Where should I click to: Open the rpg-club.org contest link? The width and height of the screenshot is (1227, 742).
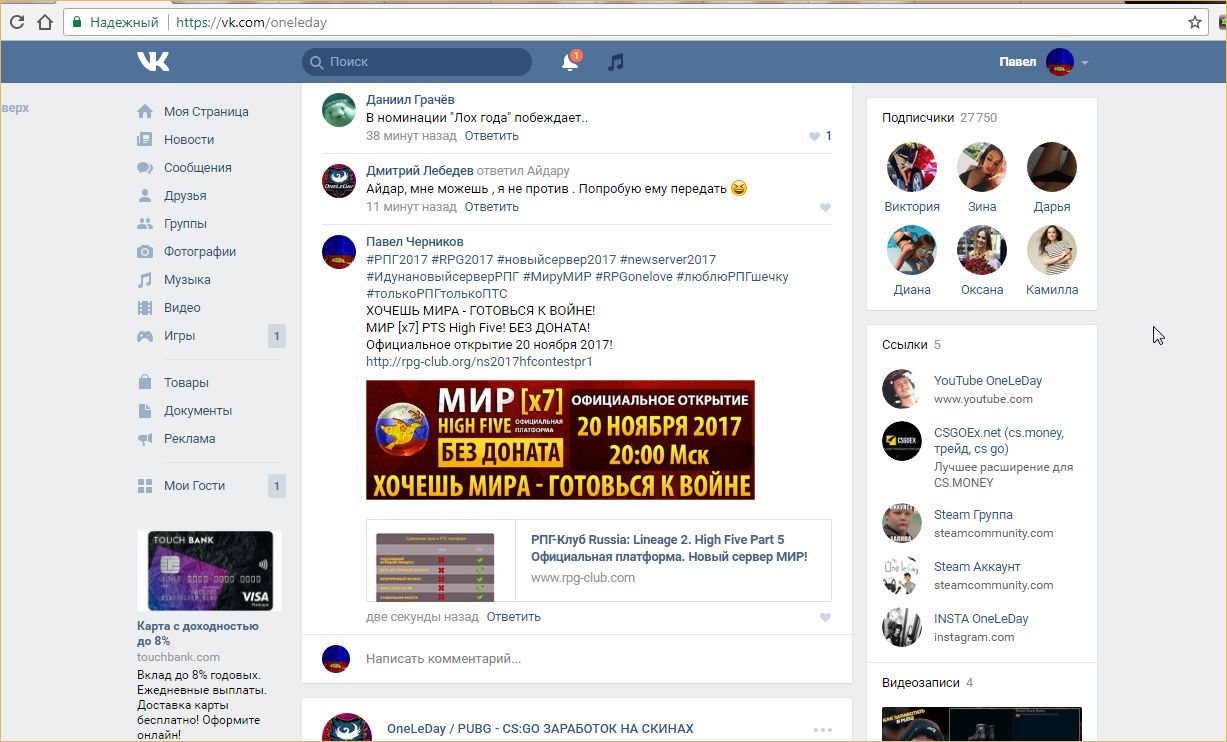pos(479,362)
